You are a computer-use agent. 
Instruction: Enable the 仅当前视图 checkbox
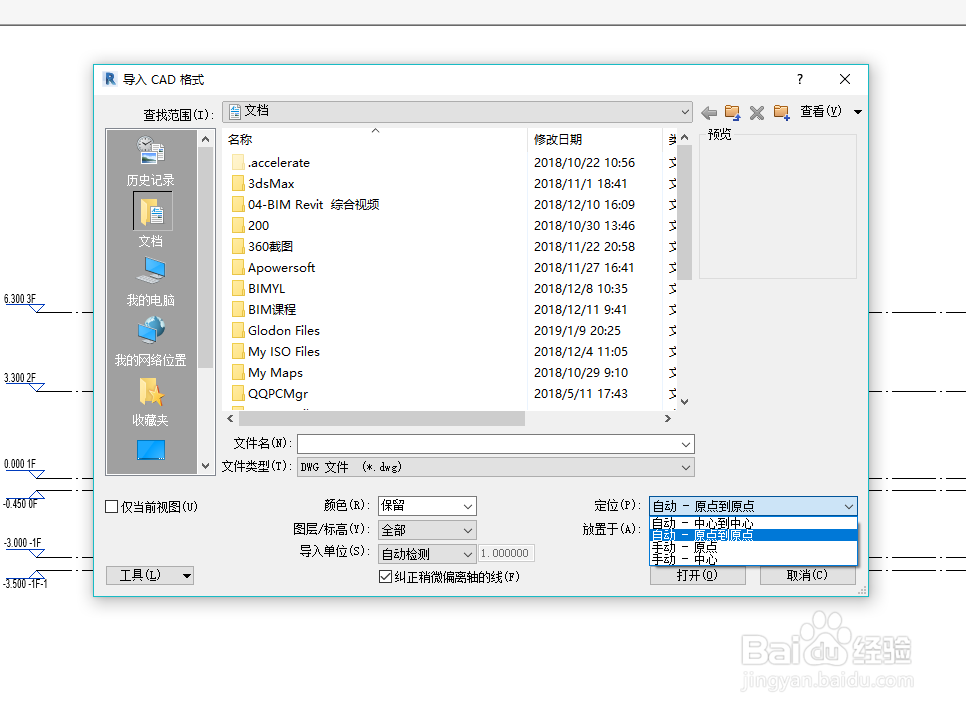(112, 506)
